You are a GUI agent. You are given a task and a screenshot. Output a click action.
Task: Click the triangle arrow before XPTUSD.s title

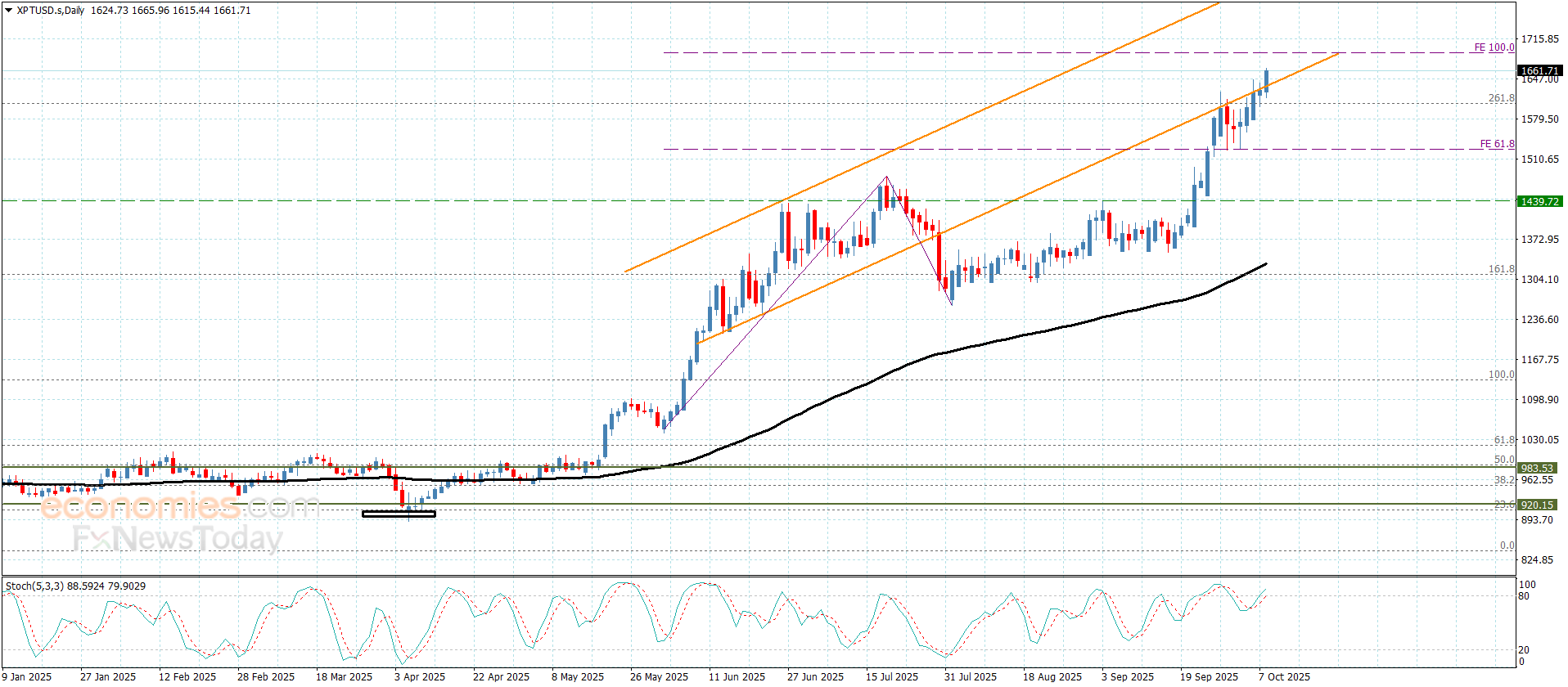pyautogui.click(x=9, y=11)
